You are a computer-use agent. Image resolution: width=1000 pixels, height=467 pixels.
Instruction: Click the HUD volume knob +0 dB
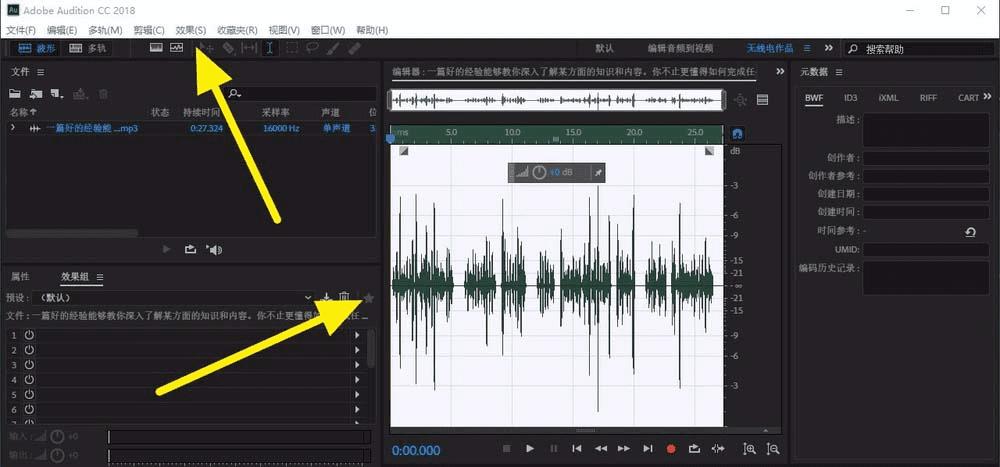coord(540,172)
